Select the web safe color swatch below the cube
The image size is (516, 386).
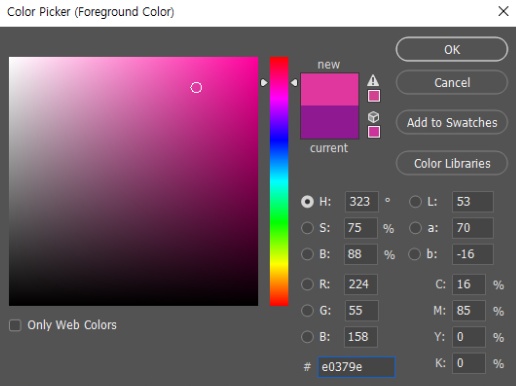pyautogui.click(x=374, y=132)
